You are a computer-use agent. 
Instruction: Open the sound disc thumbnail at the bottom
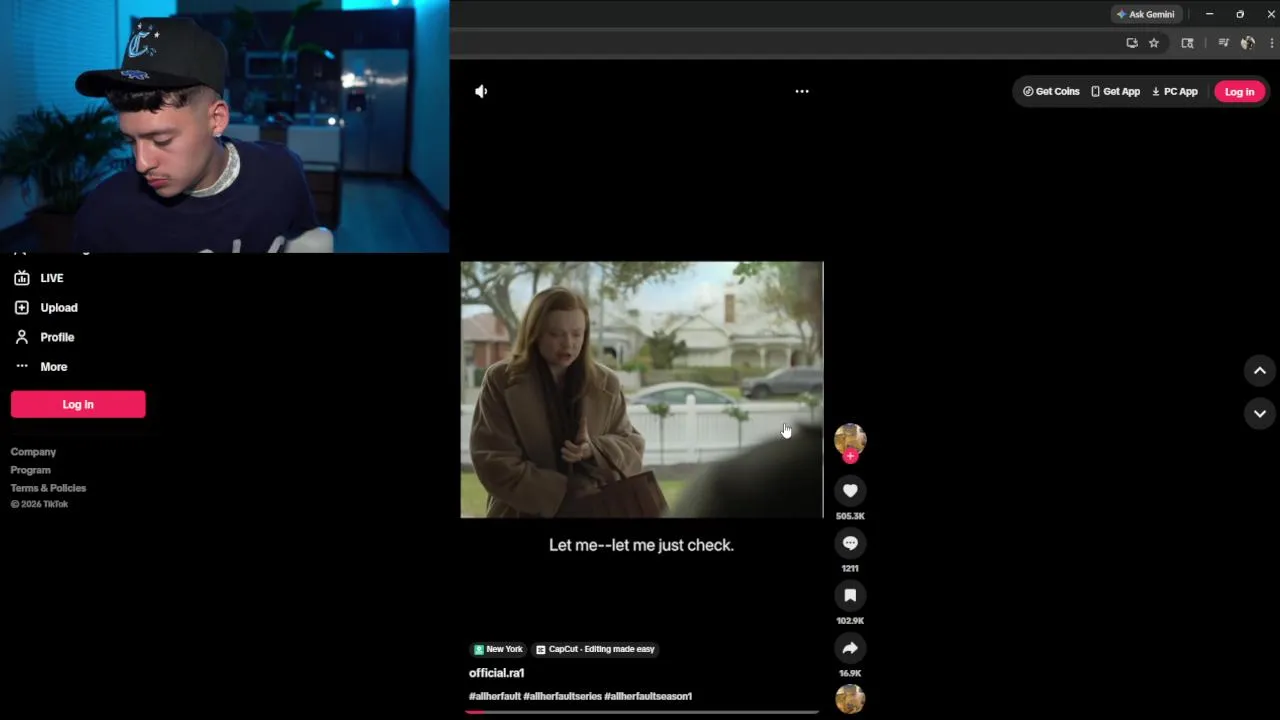coord(850,699)
